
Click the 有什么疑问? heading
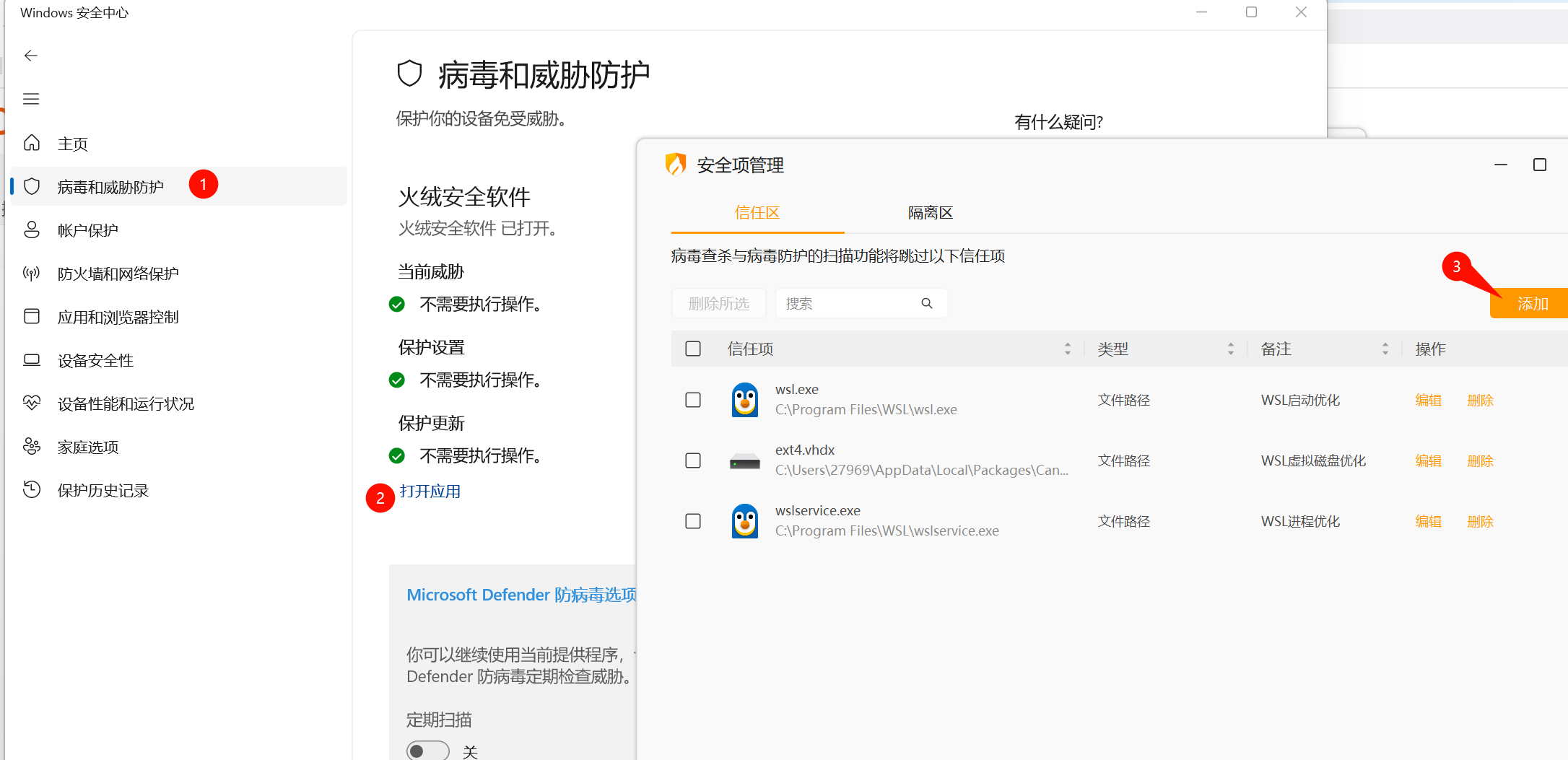click(x=1058, y=122)
